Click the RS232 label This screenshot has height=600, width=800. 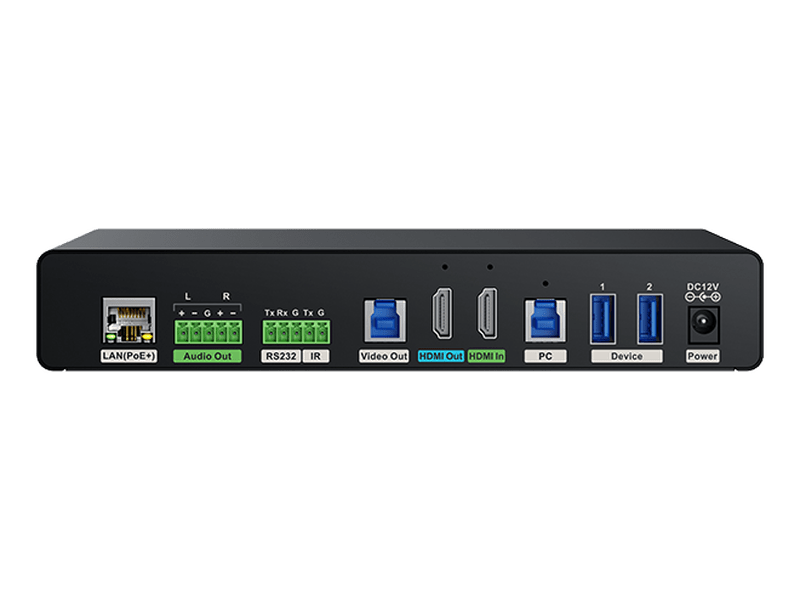click(281, 356)
